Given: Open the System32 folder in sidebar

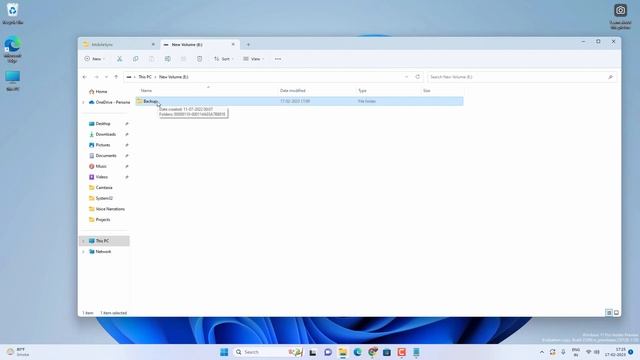Looking at the screenshot, I should click(104, 198).
